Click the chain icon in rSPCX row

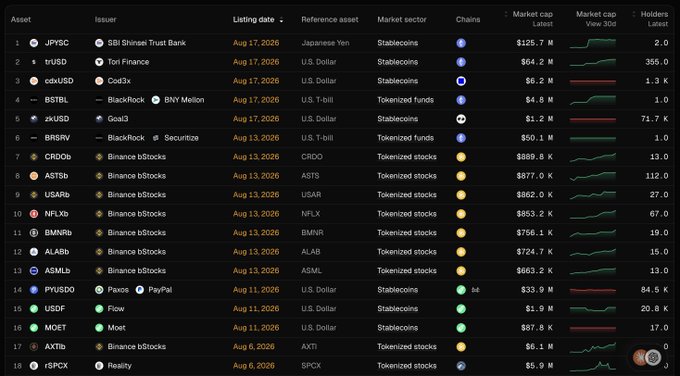click(461, 366)
